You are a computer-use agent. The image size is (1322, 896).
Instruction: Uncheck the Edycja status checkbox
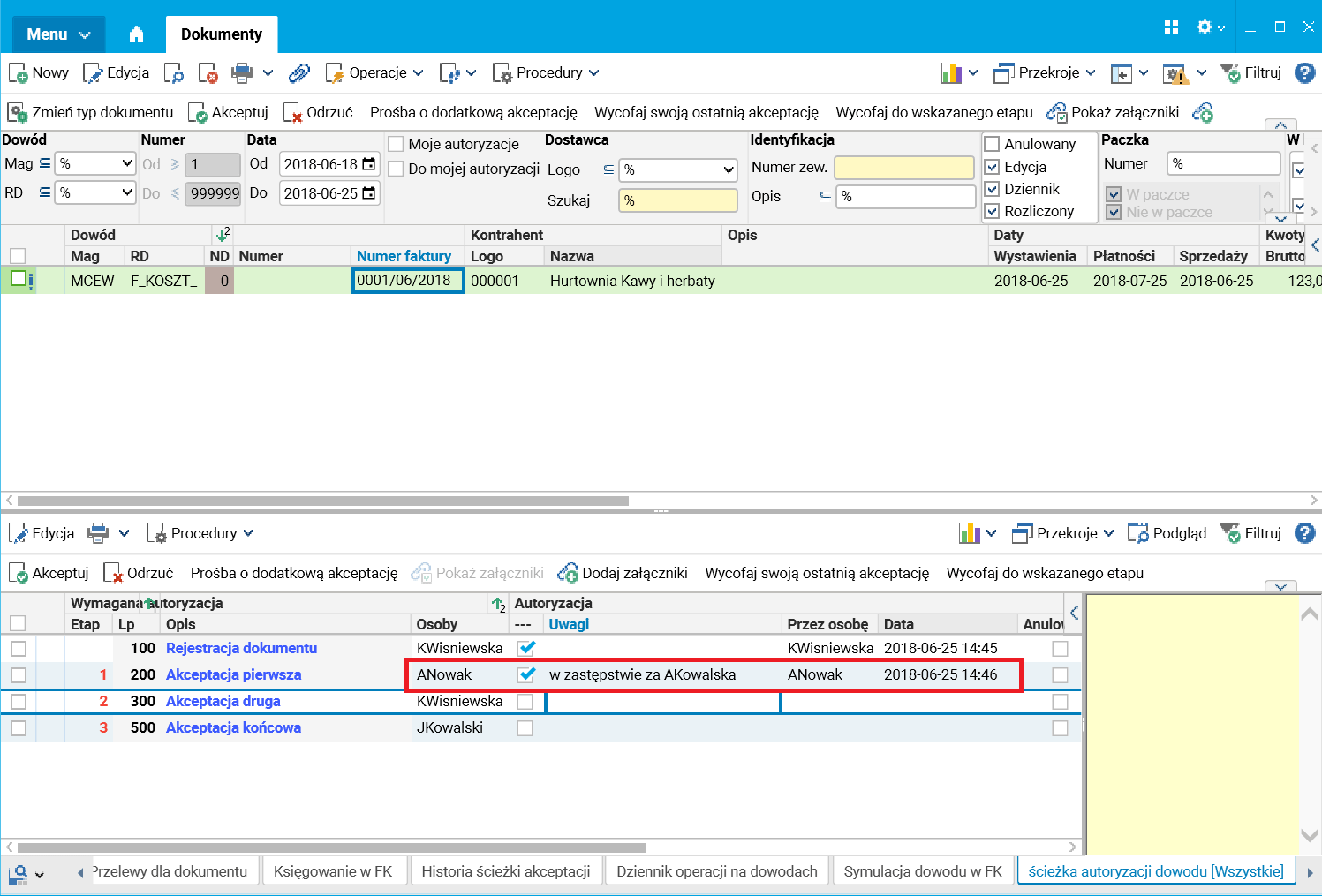pyautogui.click(x=992, y=167)
